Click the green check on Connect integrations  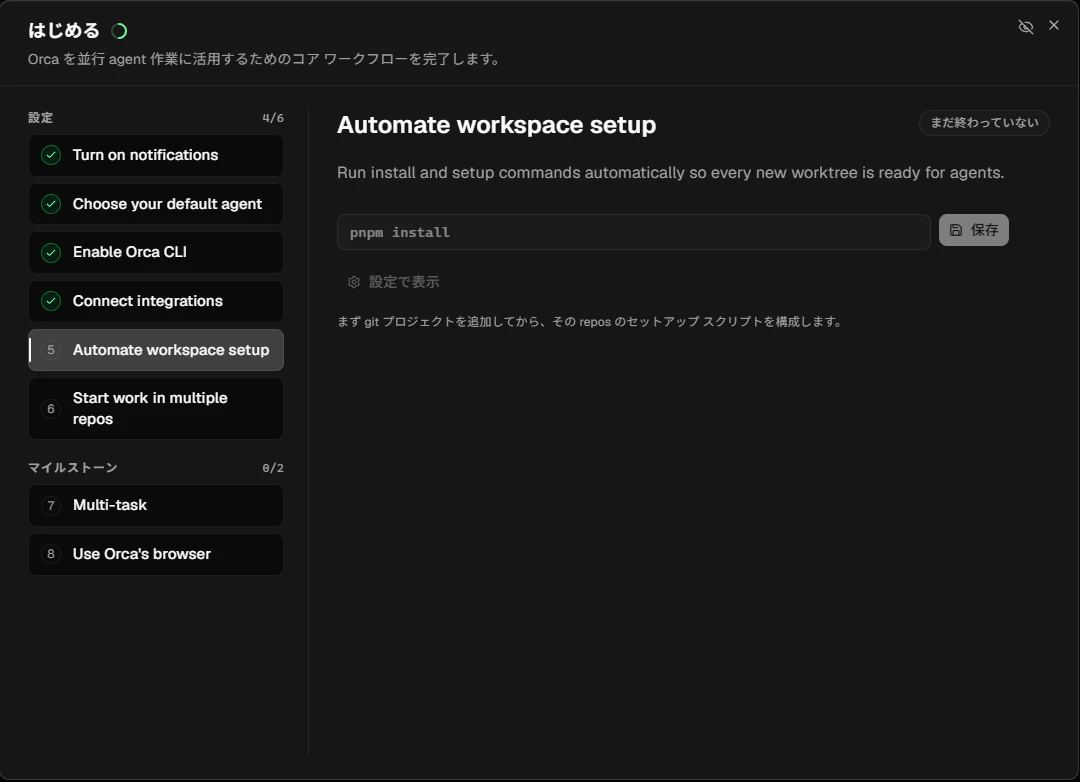point(51,301)
